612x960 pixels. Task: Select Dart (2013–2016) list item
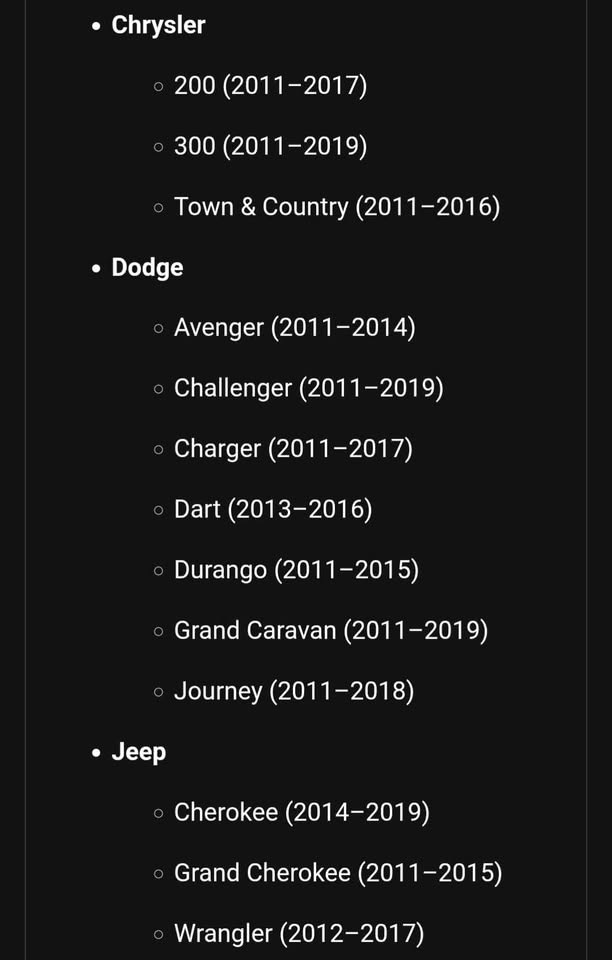[273, 510]
